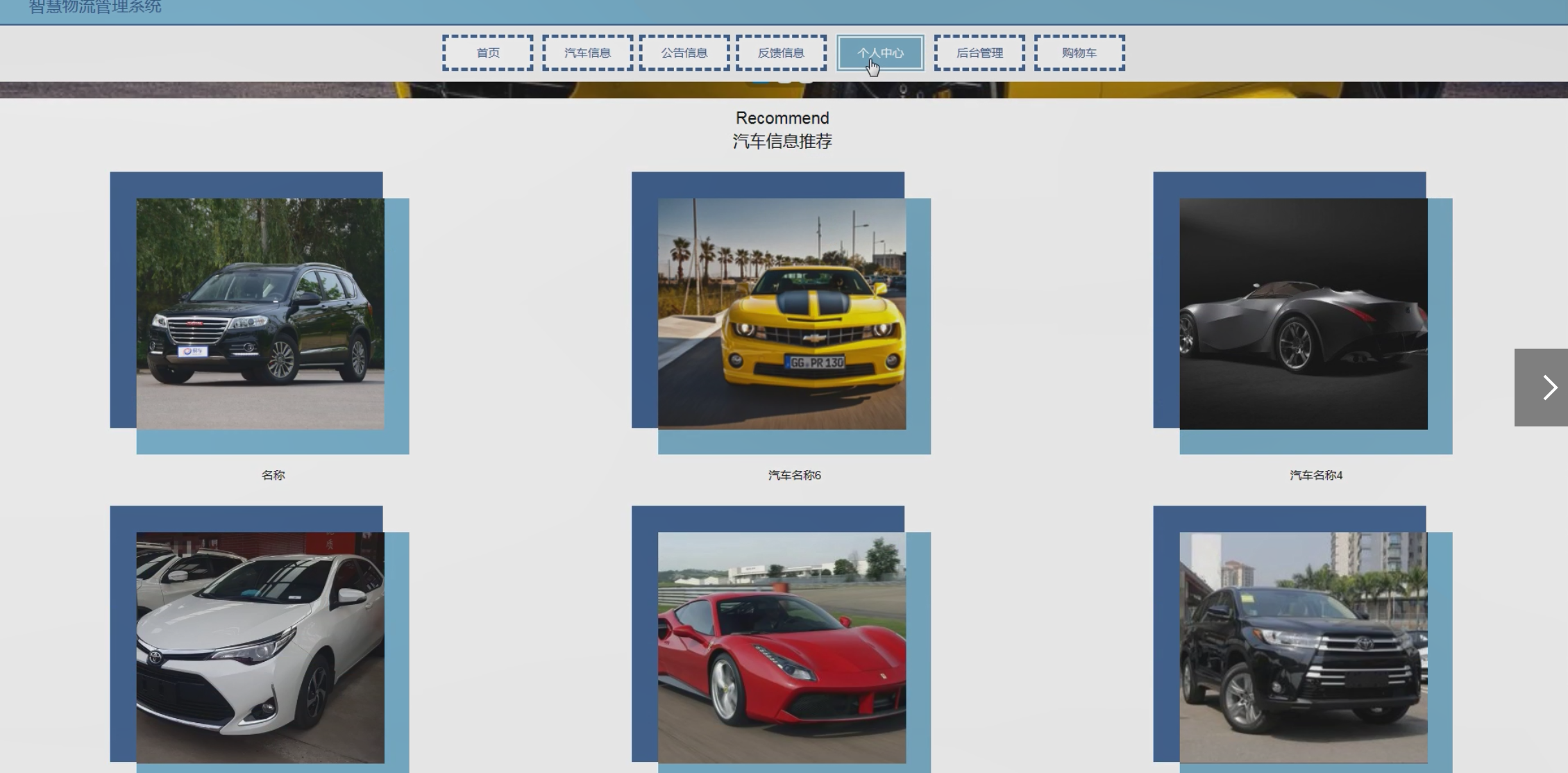
Task: Click the 汽车名称6 title link
Action: coord(794,475)
